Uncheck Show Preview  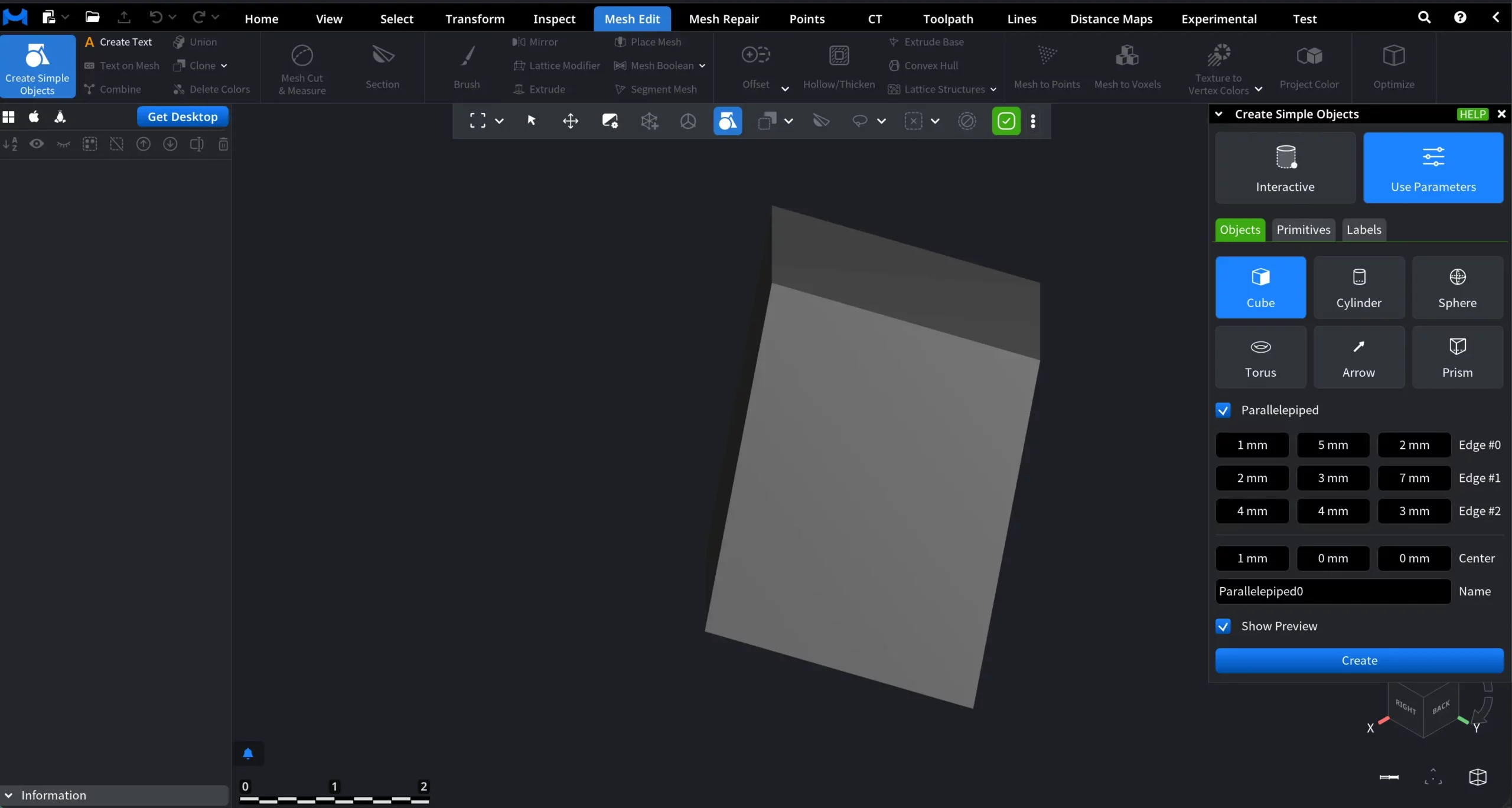click(1223, 625)
